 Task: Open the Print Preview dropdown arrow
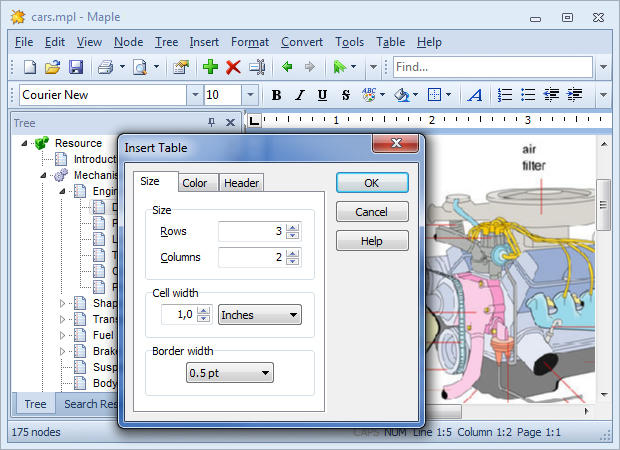(157, 67)
